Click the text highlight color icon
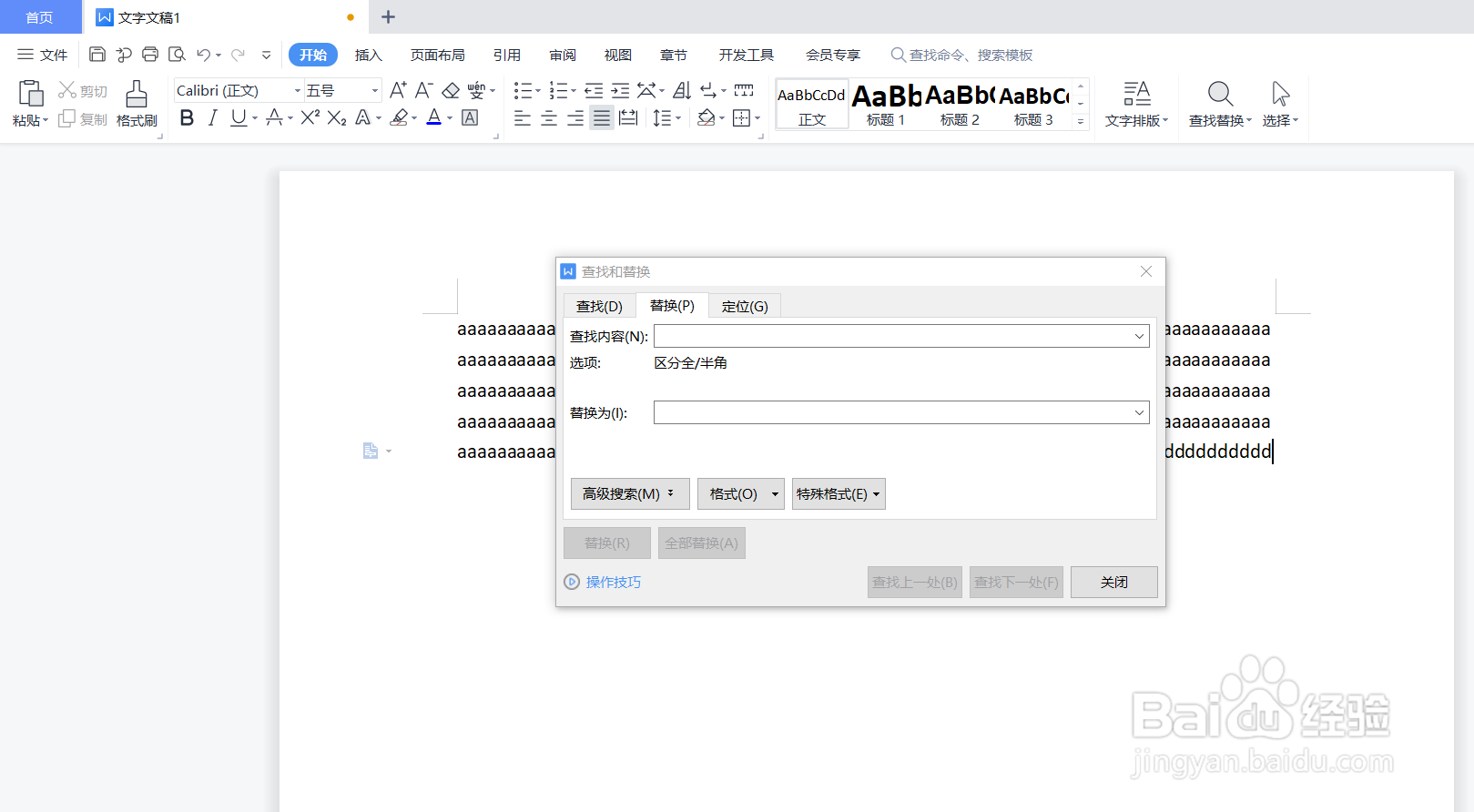Screen dimensions: 1474x812 pos(399,117)
